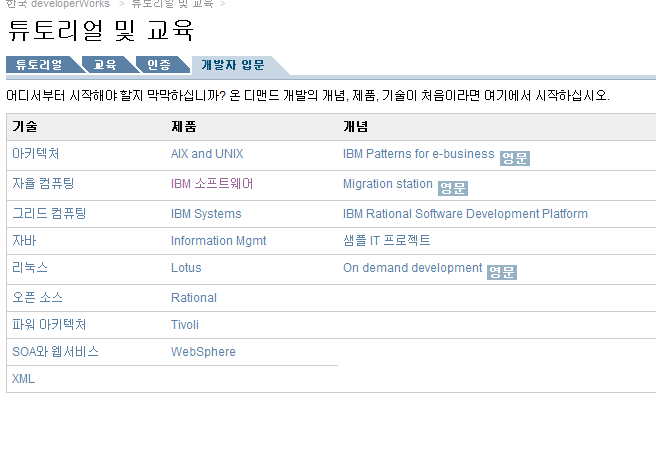
Task: Open the XML link
Action: (x=23, y=378)
